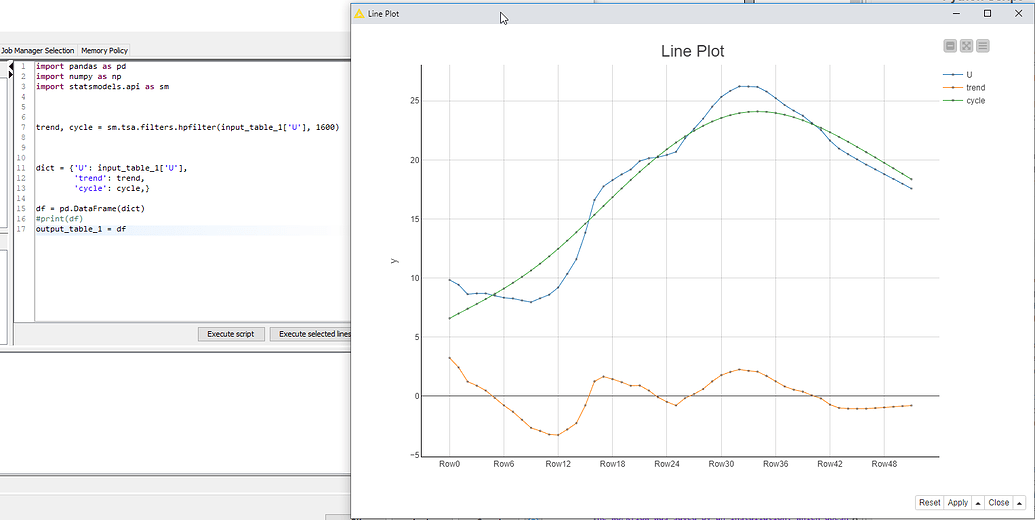Click the 'trend': trend, line in editor
The image size is (1035, 520).
click(109, 178)
